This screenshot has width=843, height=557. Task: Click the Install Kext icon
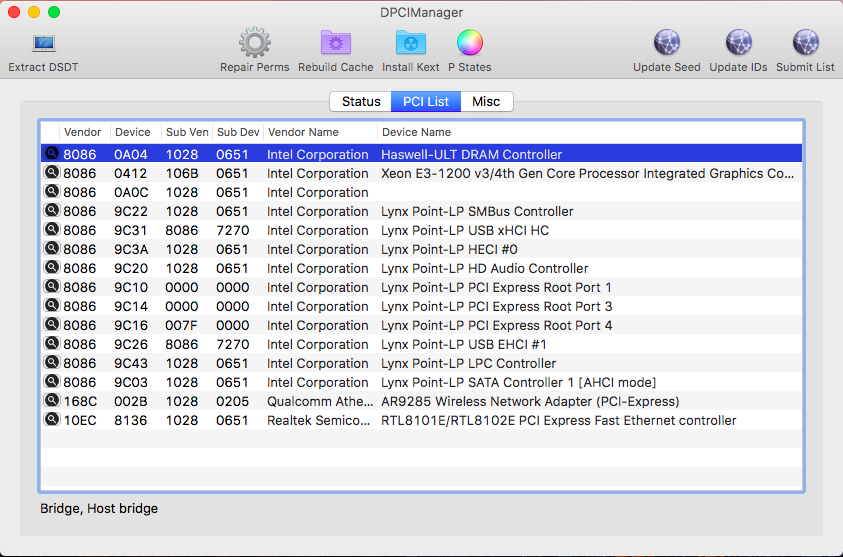click(x=410, y=43)
